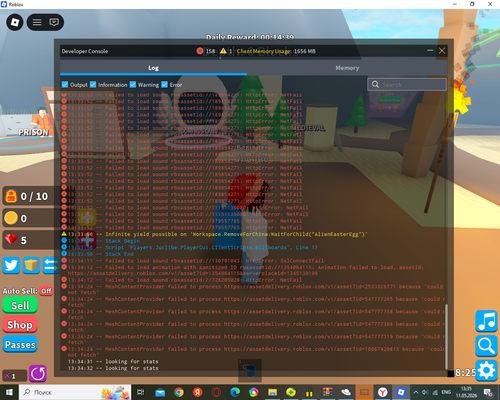This screenshot has height=400, width=500.
Task: Click the bucket tool hotbar slot
Action: coord(250,370)
